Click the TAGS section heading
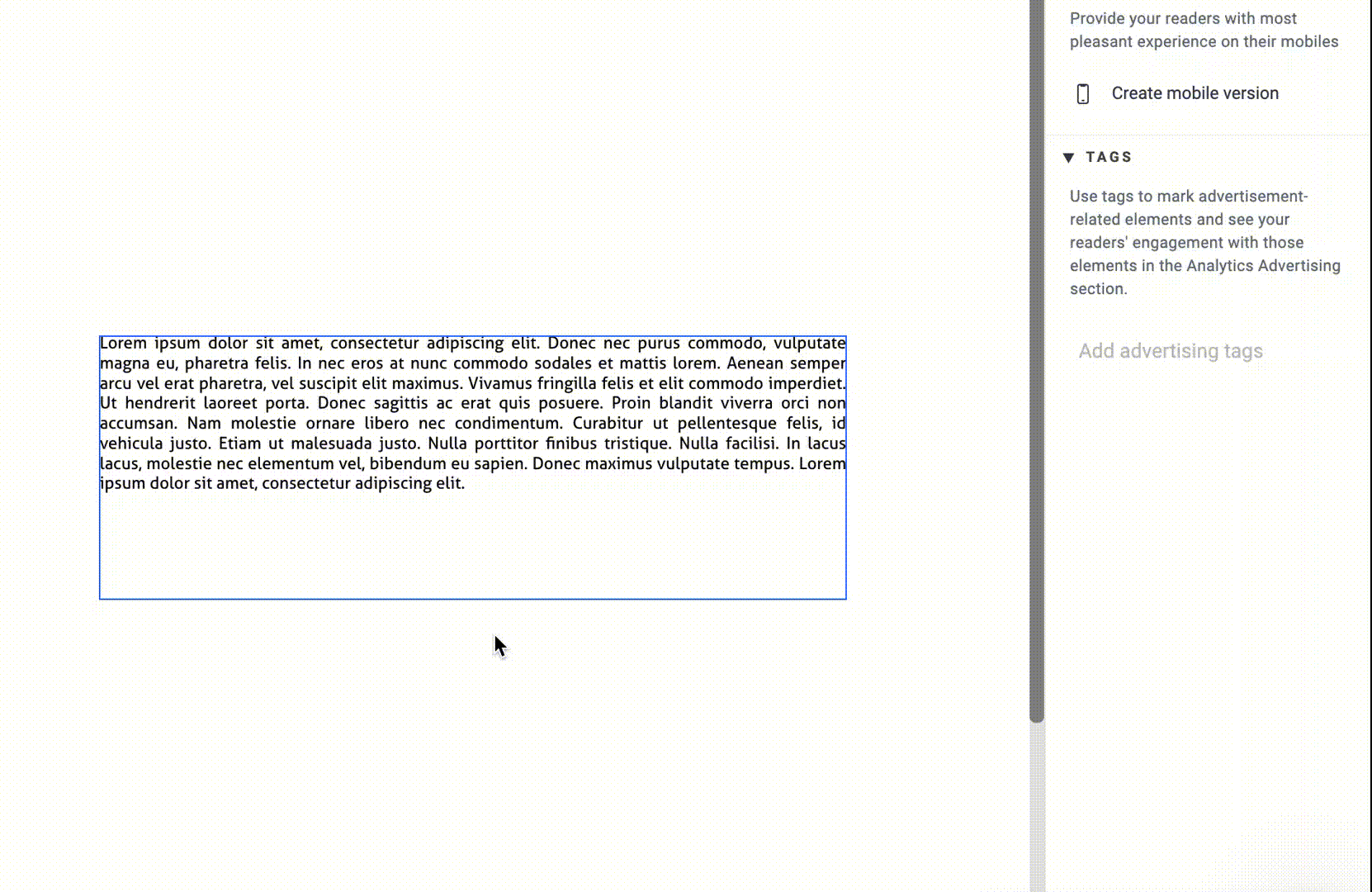Viewport: 1372px width, 892px height. click(1109, 157)
